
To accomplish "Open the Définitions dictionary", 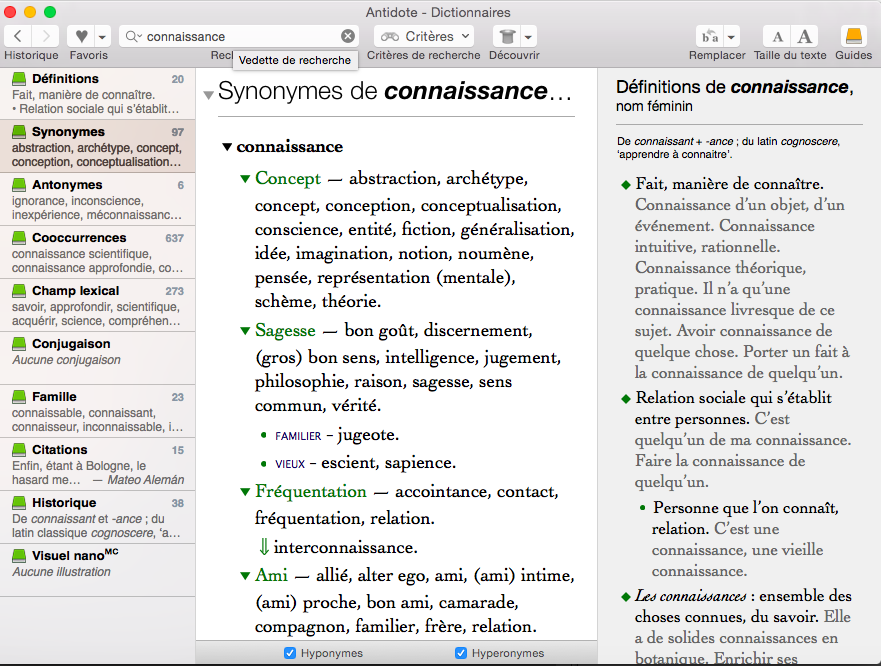I will click(98, 93).
